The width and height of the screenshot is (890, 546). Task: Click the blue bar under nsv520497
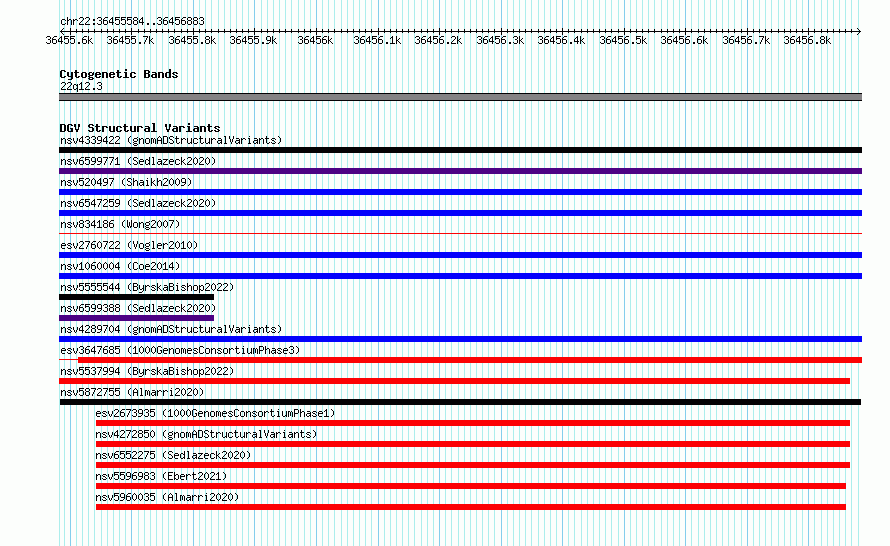pos(460,192)
